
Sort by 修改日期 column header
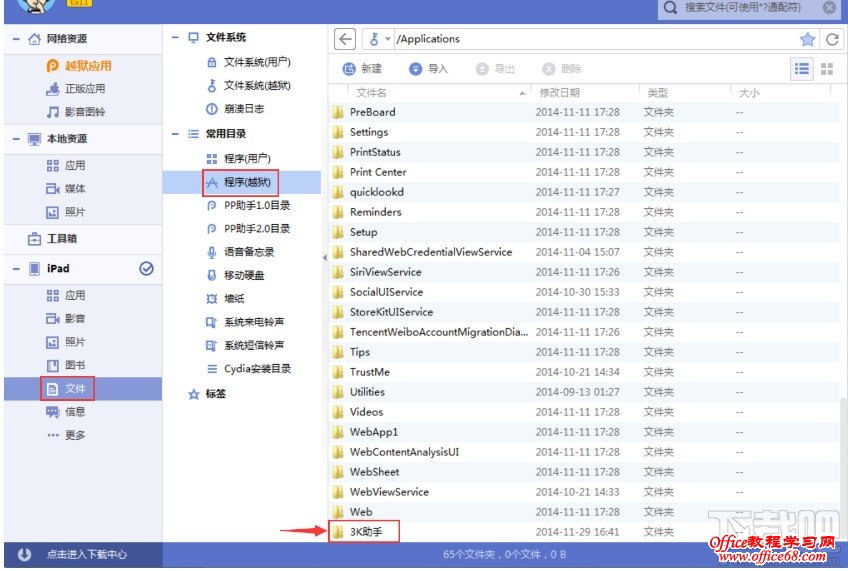point(559,93)
